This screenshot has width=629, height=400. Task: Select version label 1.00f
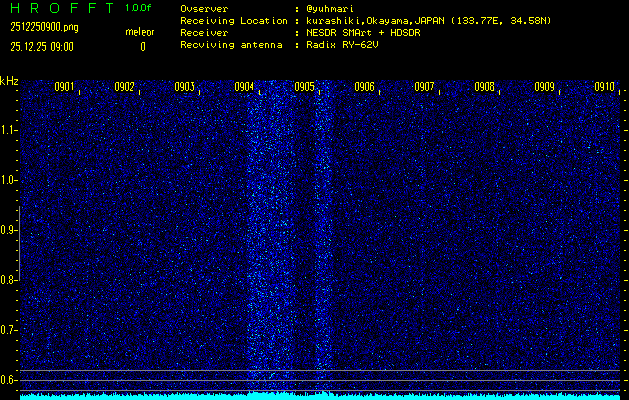tap(138, 8)
